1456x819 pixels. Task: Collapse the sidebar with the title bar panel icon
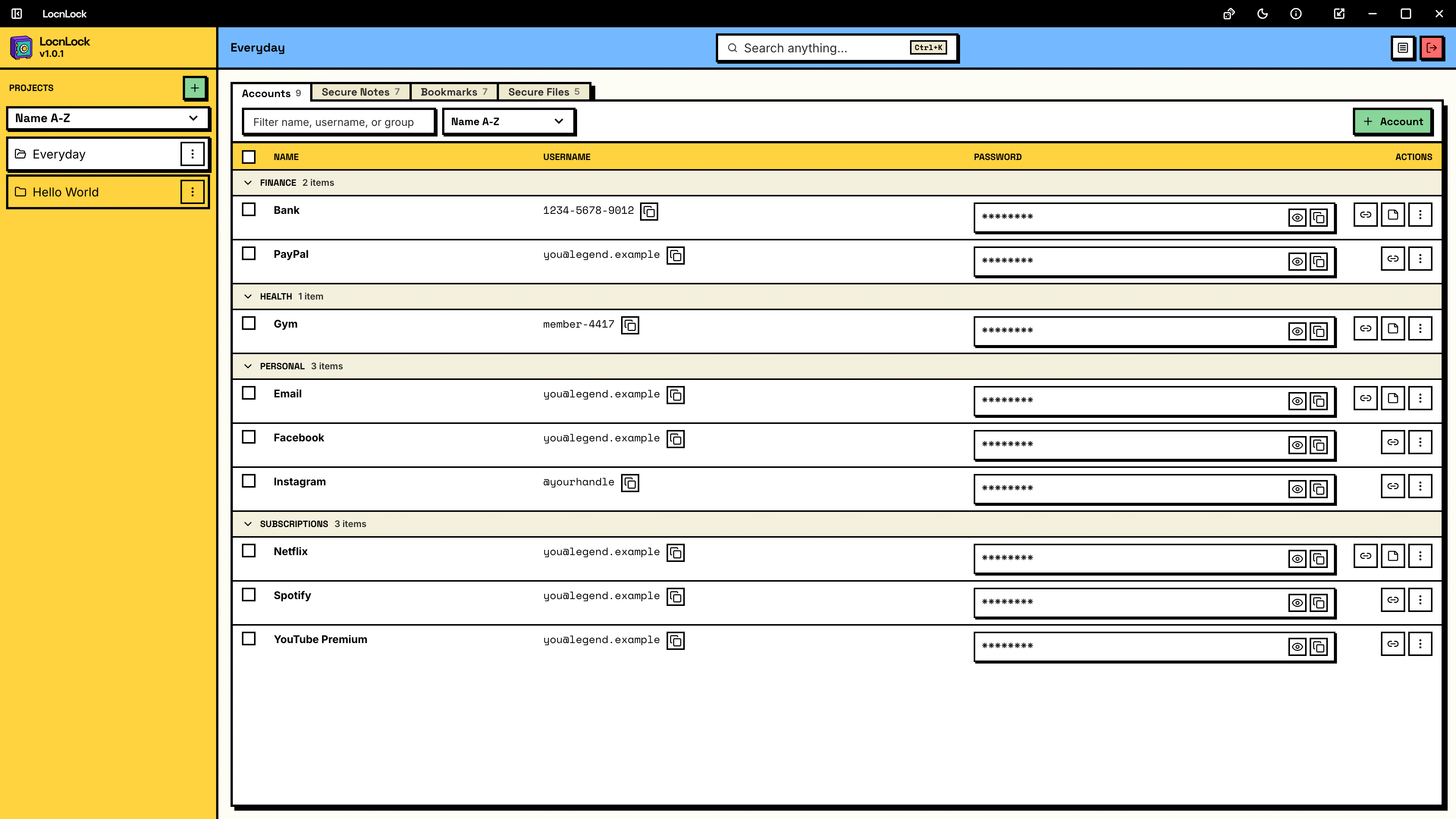click(x=17, y=14)
